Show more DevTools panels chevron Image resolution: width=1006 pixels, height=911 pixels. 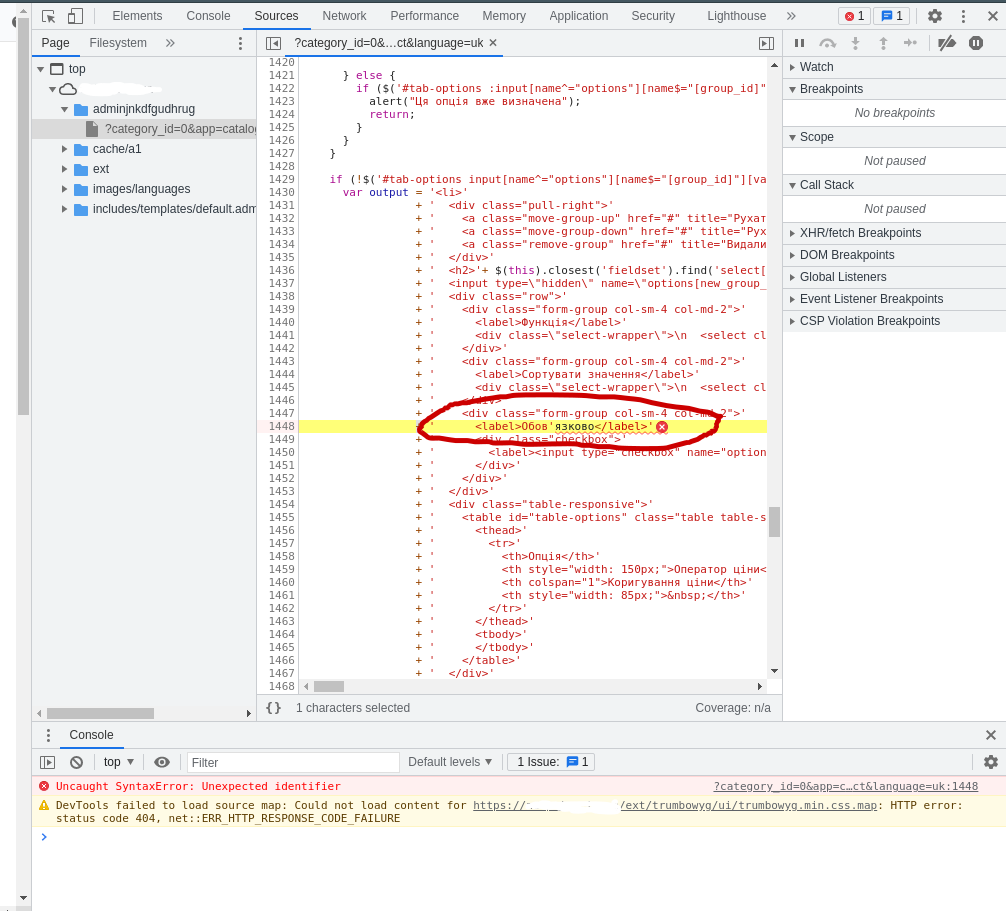[791, 16]
